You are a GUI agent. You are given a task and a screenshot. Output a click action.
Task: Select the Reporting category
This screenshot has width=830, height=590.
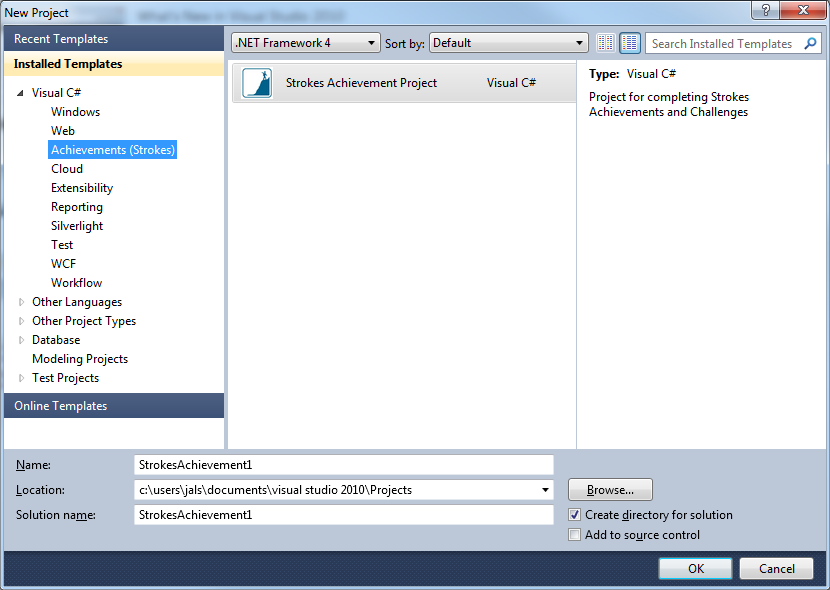[77, 207]
